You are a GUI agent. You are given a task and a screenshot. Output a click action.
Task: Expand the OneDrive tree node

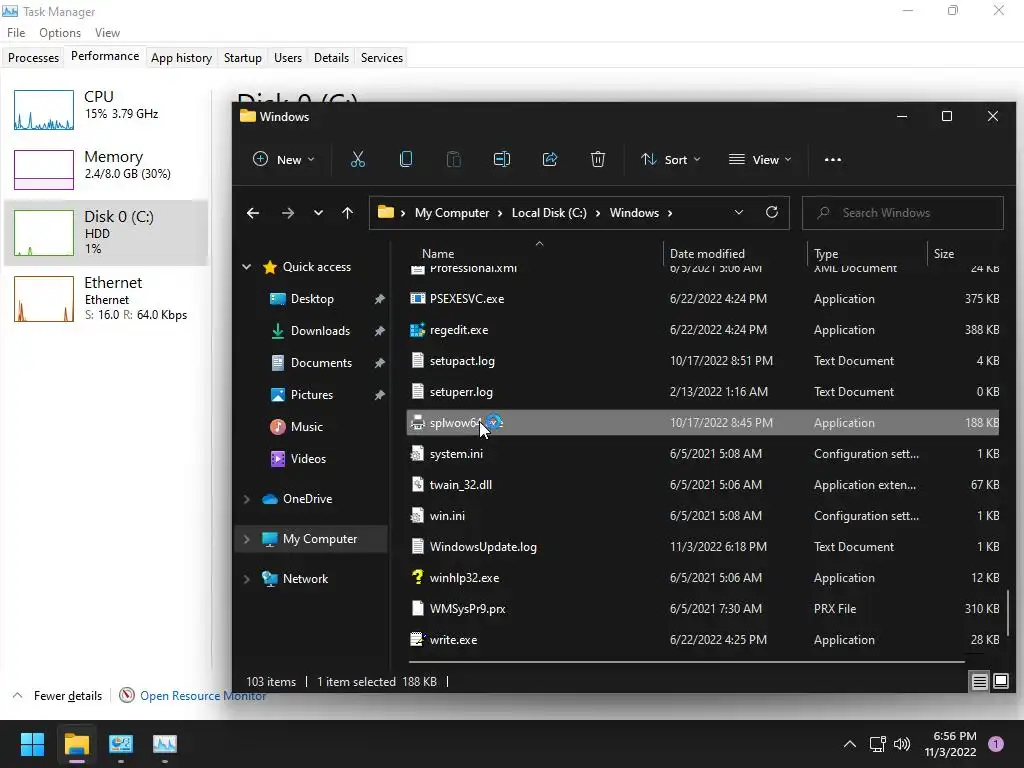(x=247, y=499)
